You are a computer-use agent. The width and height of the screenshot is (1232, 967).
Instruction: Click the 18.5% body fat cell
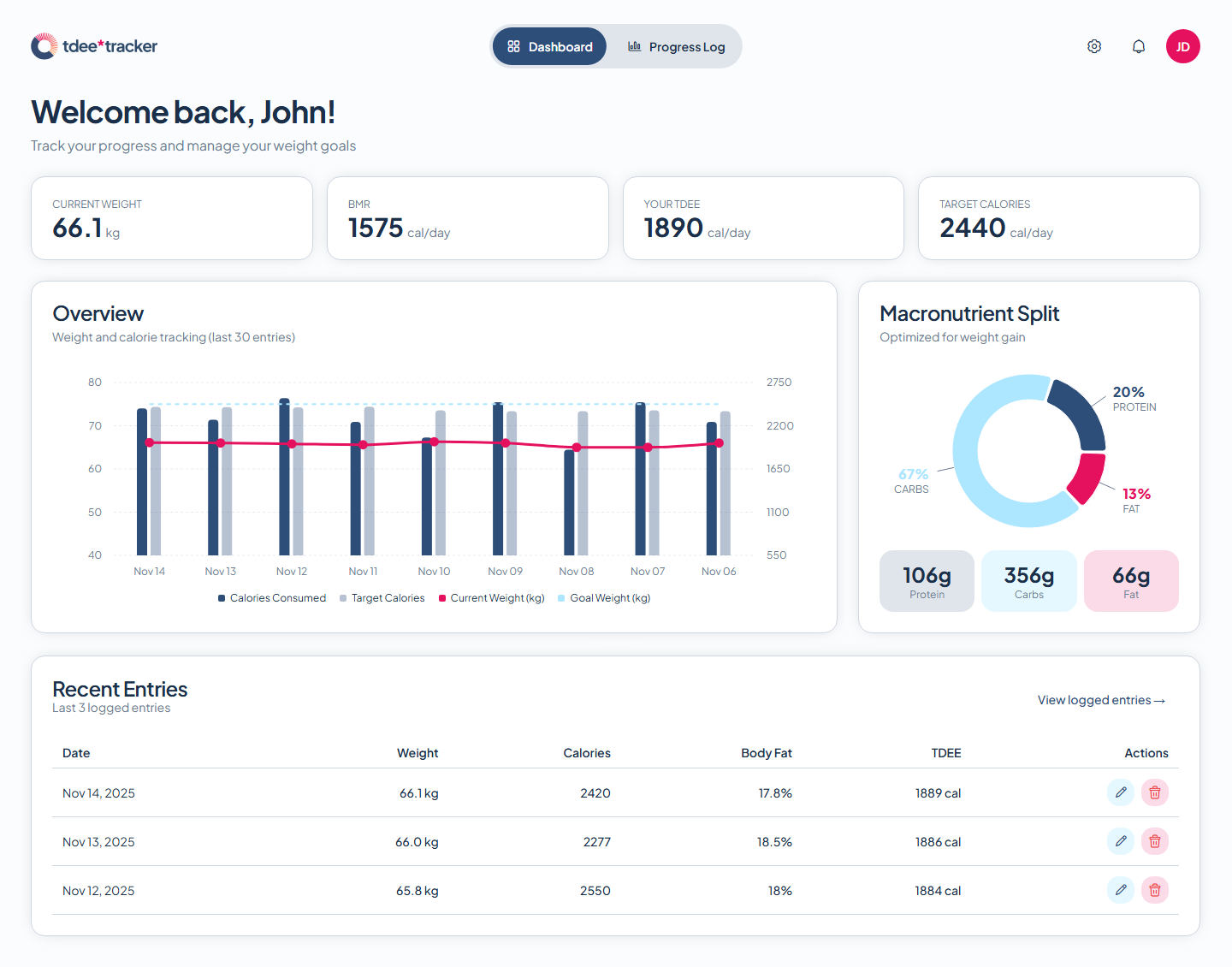[774, 842]
